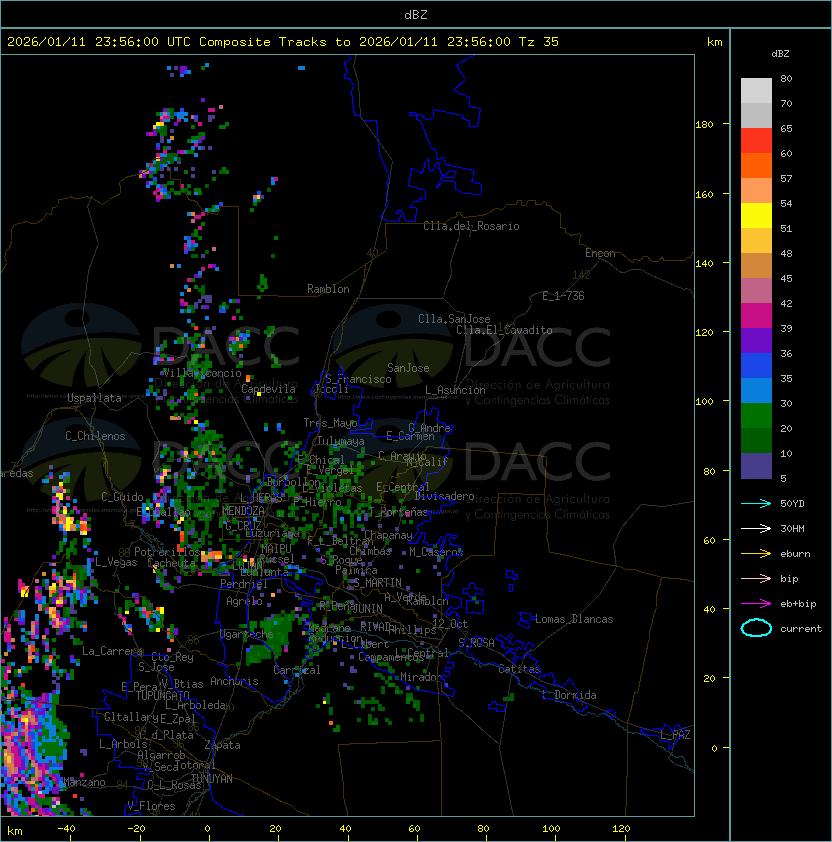Click the TUNUYAN map label
Screen dimensions: 832x842
pos(212,779)
